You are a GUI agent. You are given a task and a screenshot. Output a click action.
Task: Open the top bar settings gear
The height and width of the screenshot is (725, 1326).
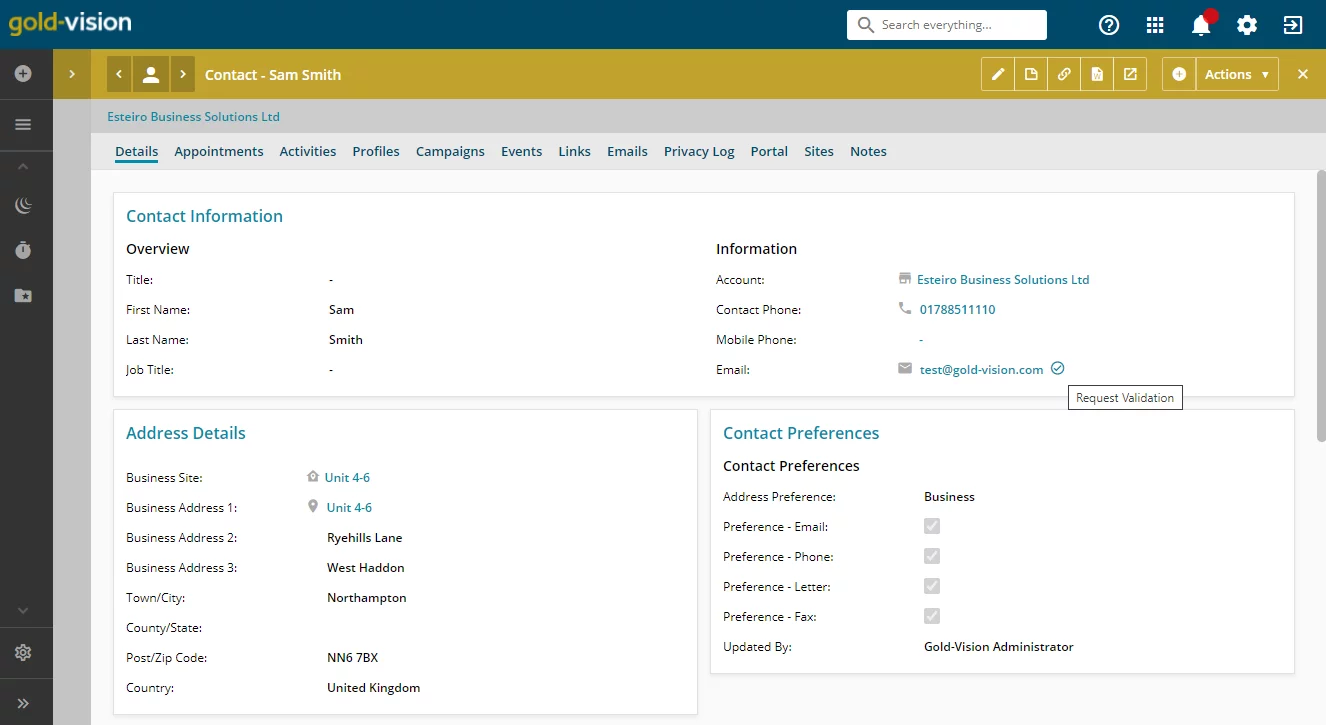point(1247,25)
